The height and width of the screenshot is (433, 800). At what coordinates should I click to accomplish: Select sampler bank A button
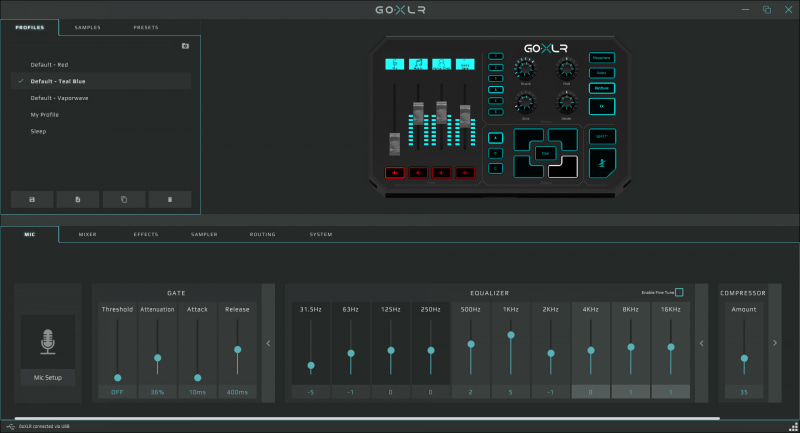click(495, 138)
